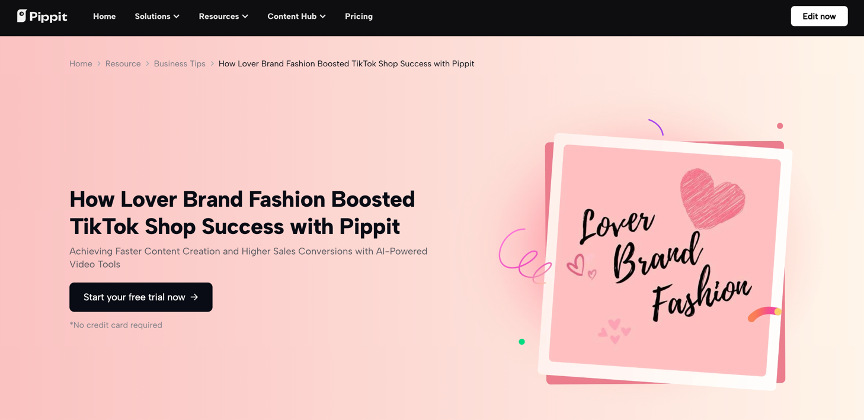This screenshot has height=420, width=864.
Task: Click the Lover Brand Fashion hero image
Action: click(664, 256)
